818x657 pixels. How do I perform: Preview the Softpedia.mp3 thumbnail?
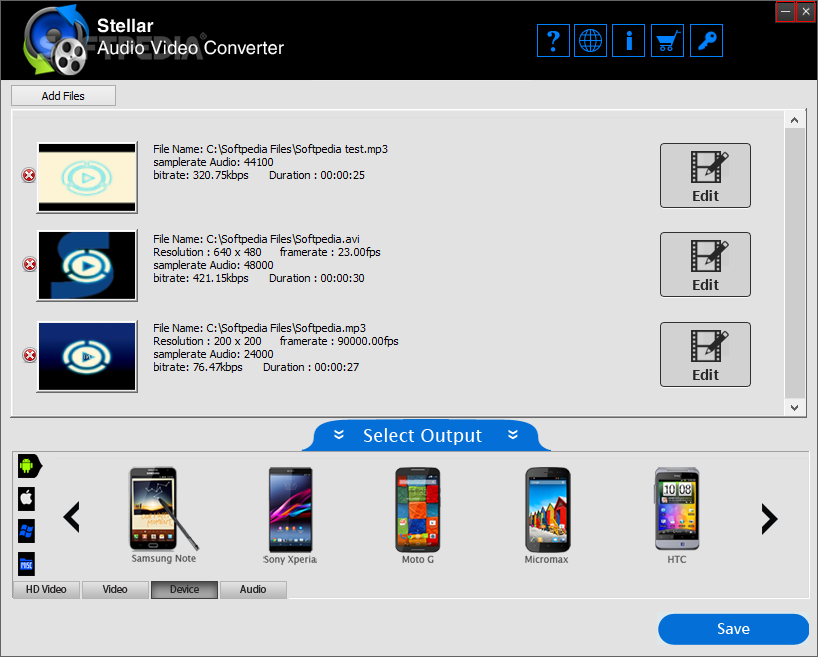click(87, 356)
